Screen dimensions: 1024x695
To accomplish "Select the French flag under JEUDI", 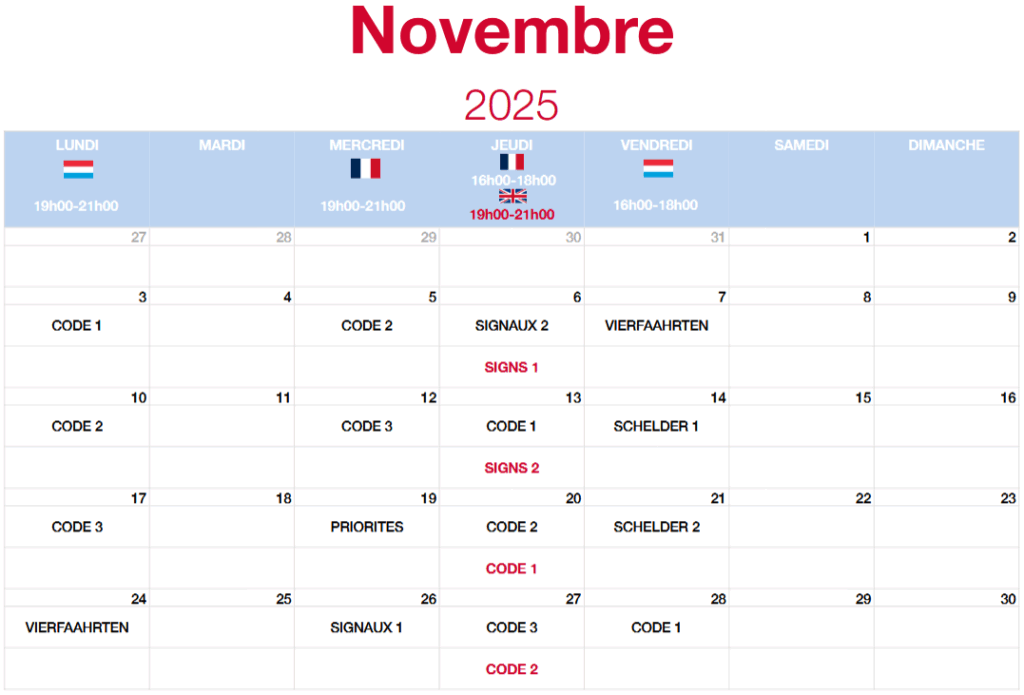I will coord(511,162).
